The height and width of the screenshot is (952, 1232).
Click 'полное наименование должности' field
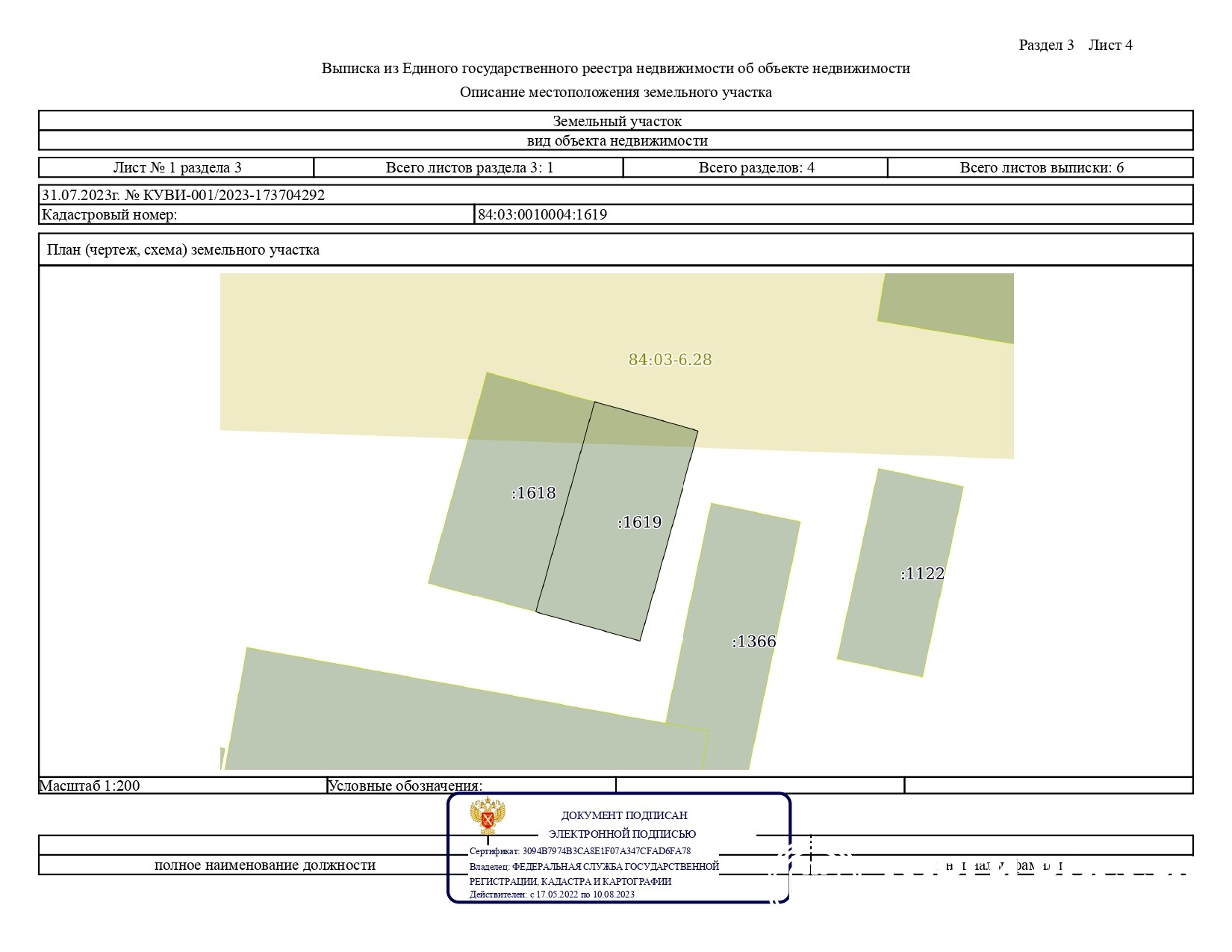(x=264, y=865)
